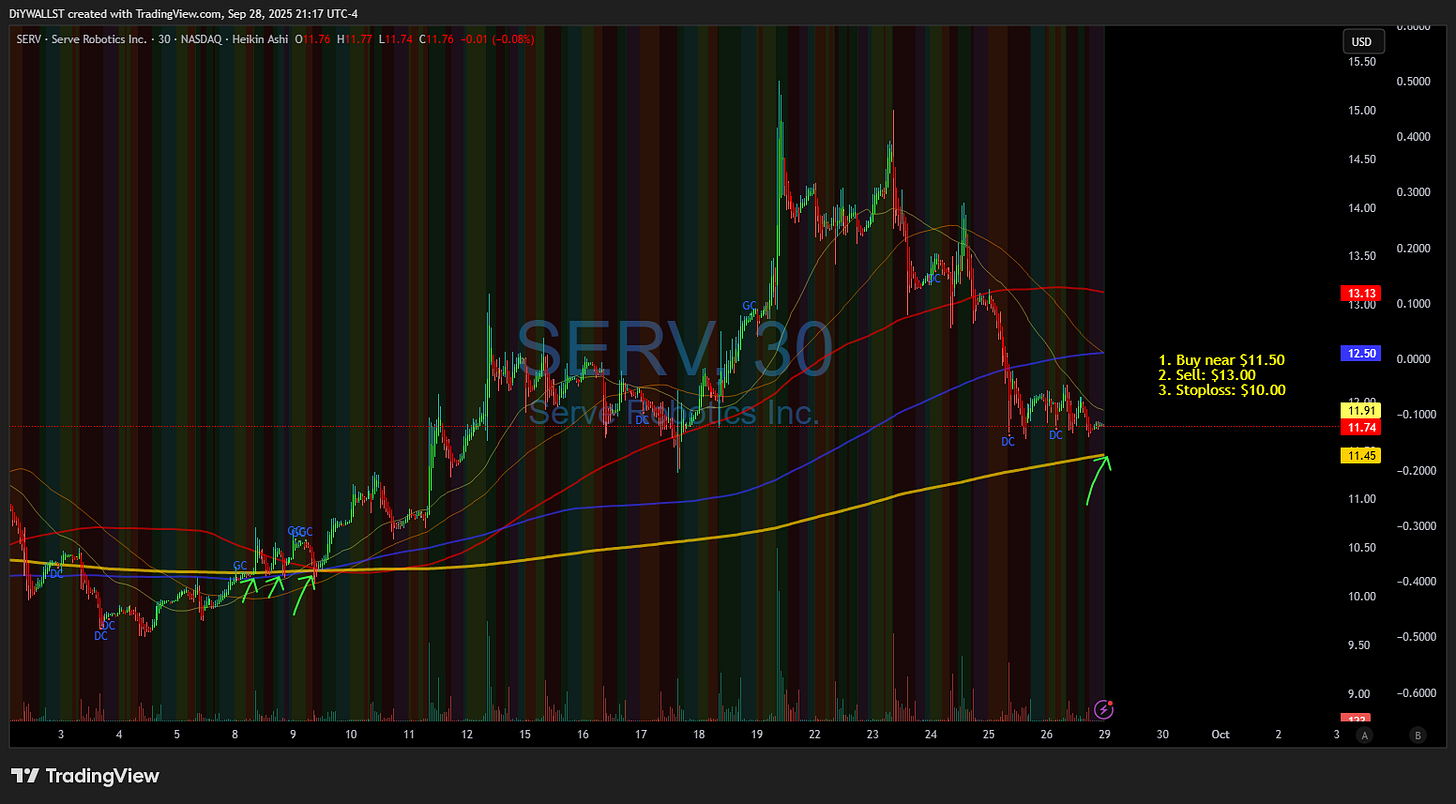Open the USD currency selector
The height and width of the screenshot is (804, 1456).
[1363, 42]
